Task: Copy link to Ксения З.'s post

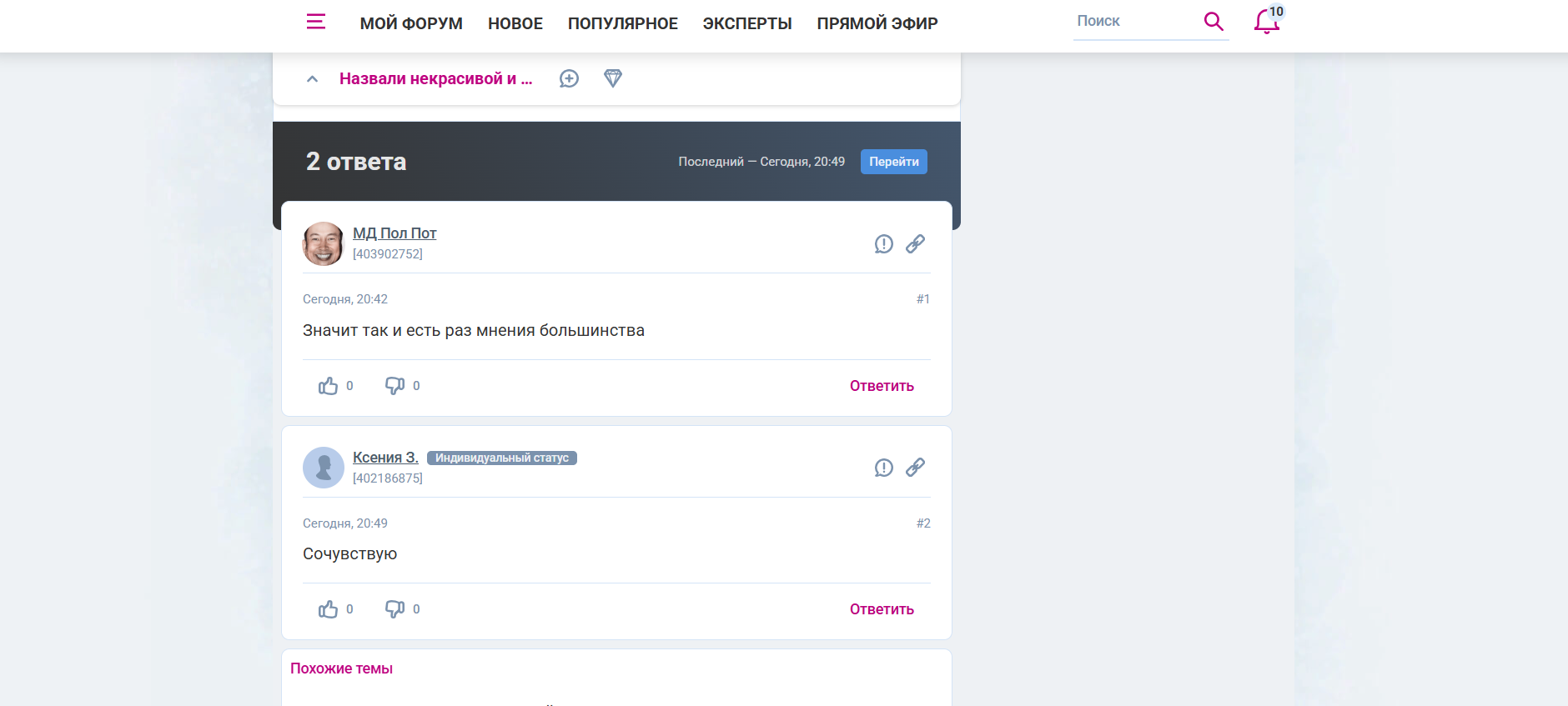Action: coord(916,468)
